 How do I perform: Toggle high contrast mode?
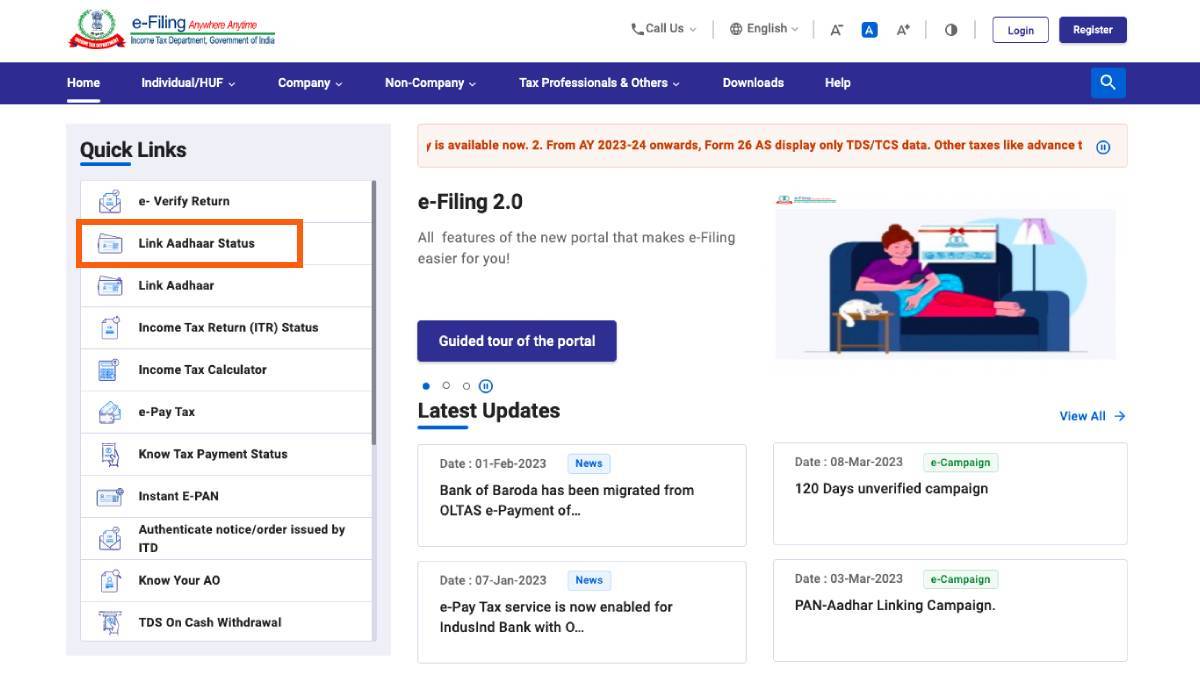tap(950, 30)
